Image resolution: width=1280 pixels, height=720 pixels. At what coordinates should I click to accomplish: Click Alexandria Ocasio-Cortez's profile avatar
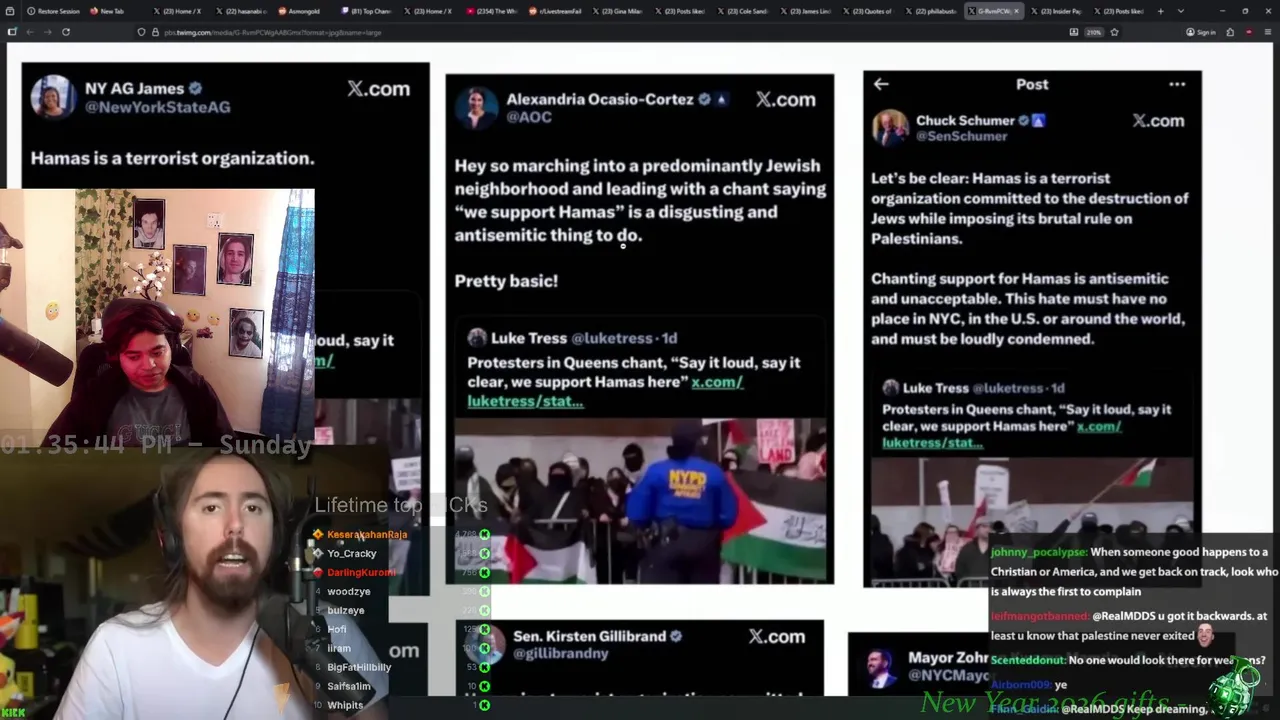pyautogui.click(x=476, y=107)
